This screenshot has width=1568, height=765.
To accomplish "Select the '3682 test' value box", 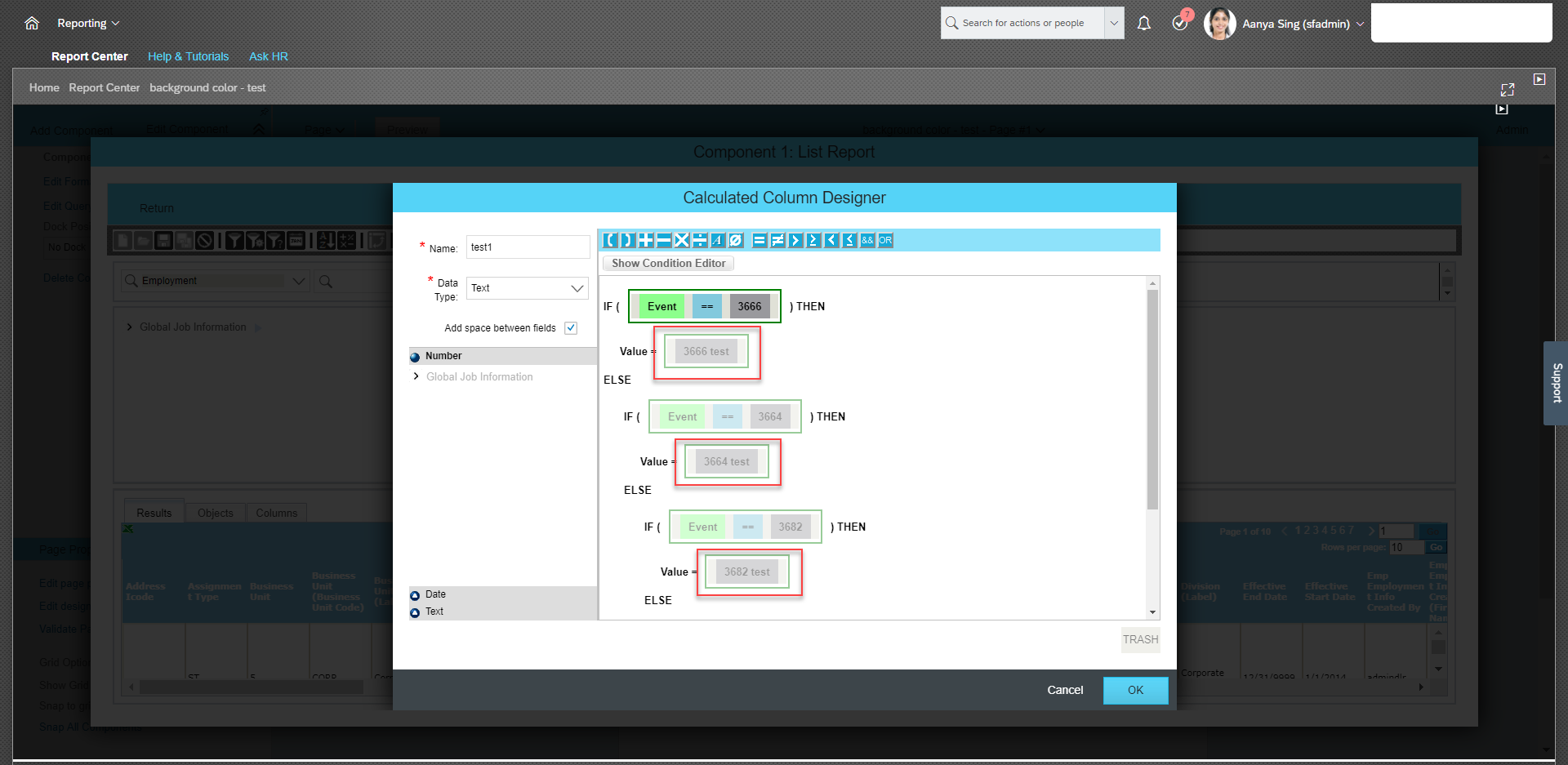I will [x=747, y=572].
